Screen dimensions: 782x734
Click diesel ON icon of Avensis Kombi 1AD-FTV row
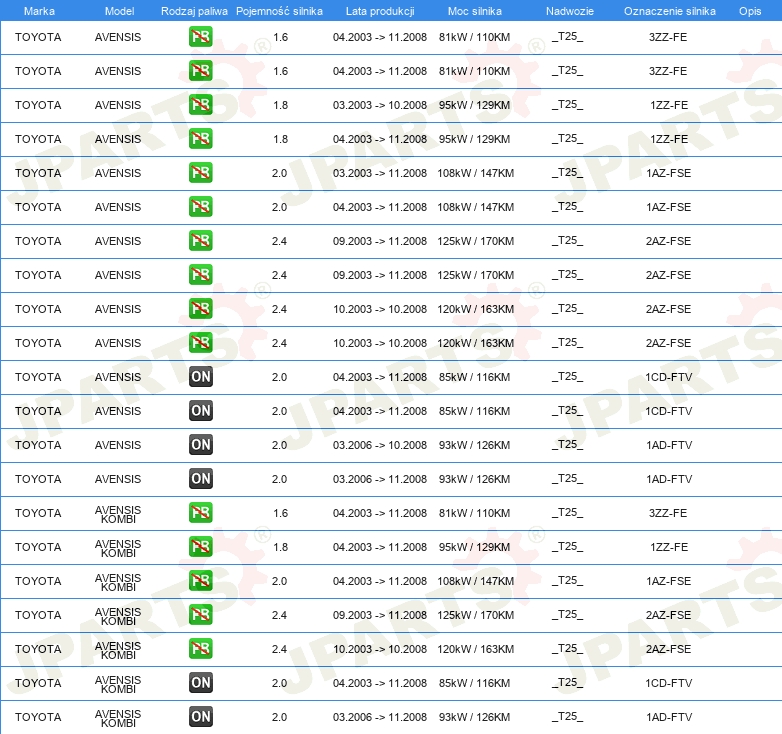pos(200,717)
